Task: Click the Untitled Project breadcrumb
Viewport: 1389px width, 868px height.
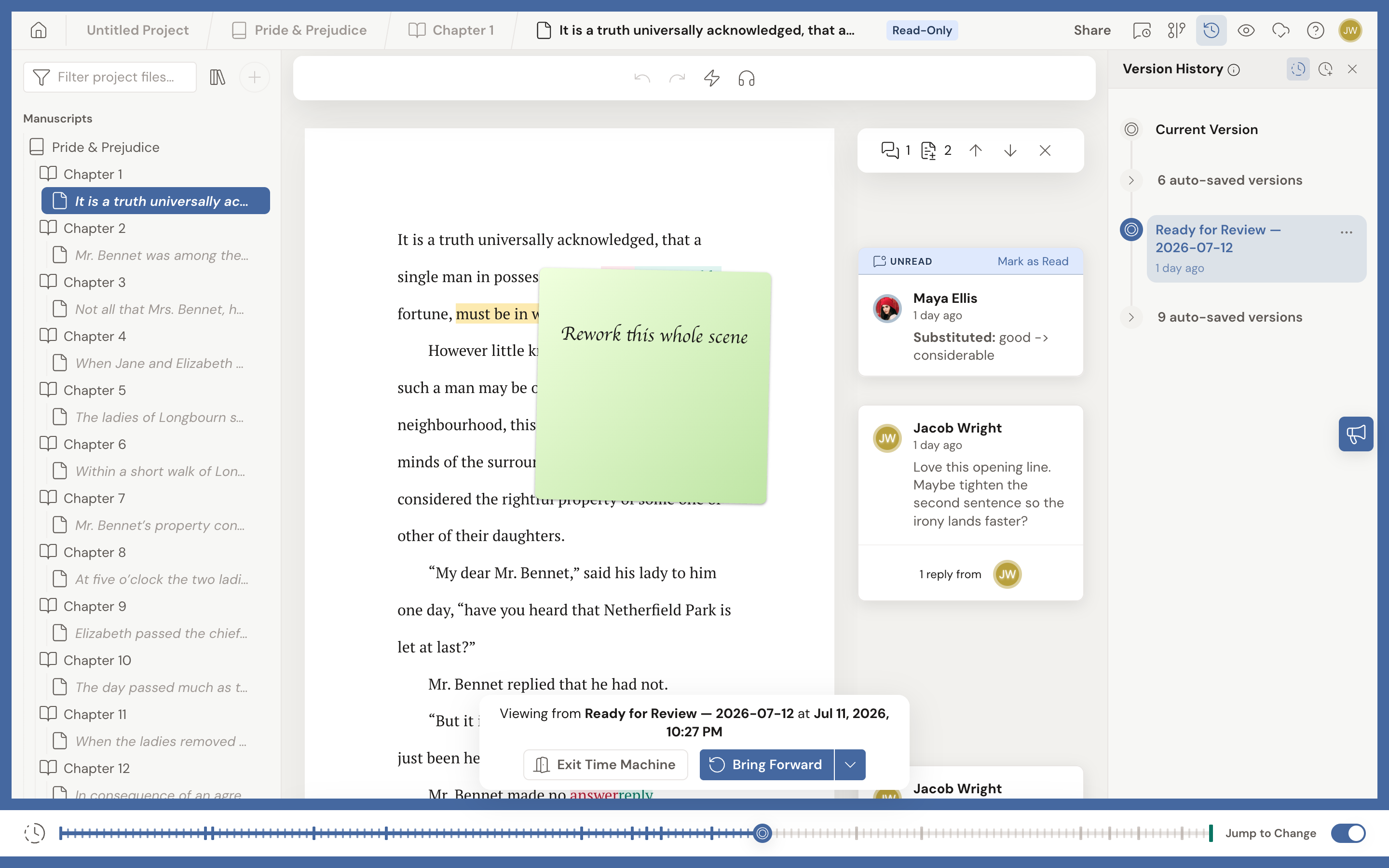Action: tap(138, 30)
